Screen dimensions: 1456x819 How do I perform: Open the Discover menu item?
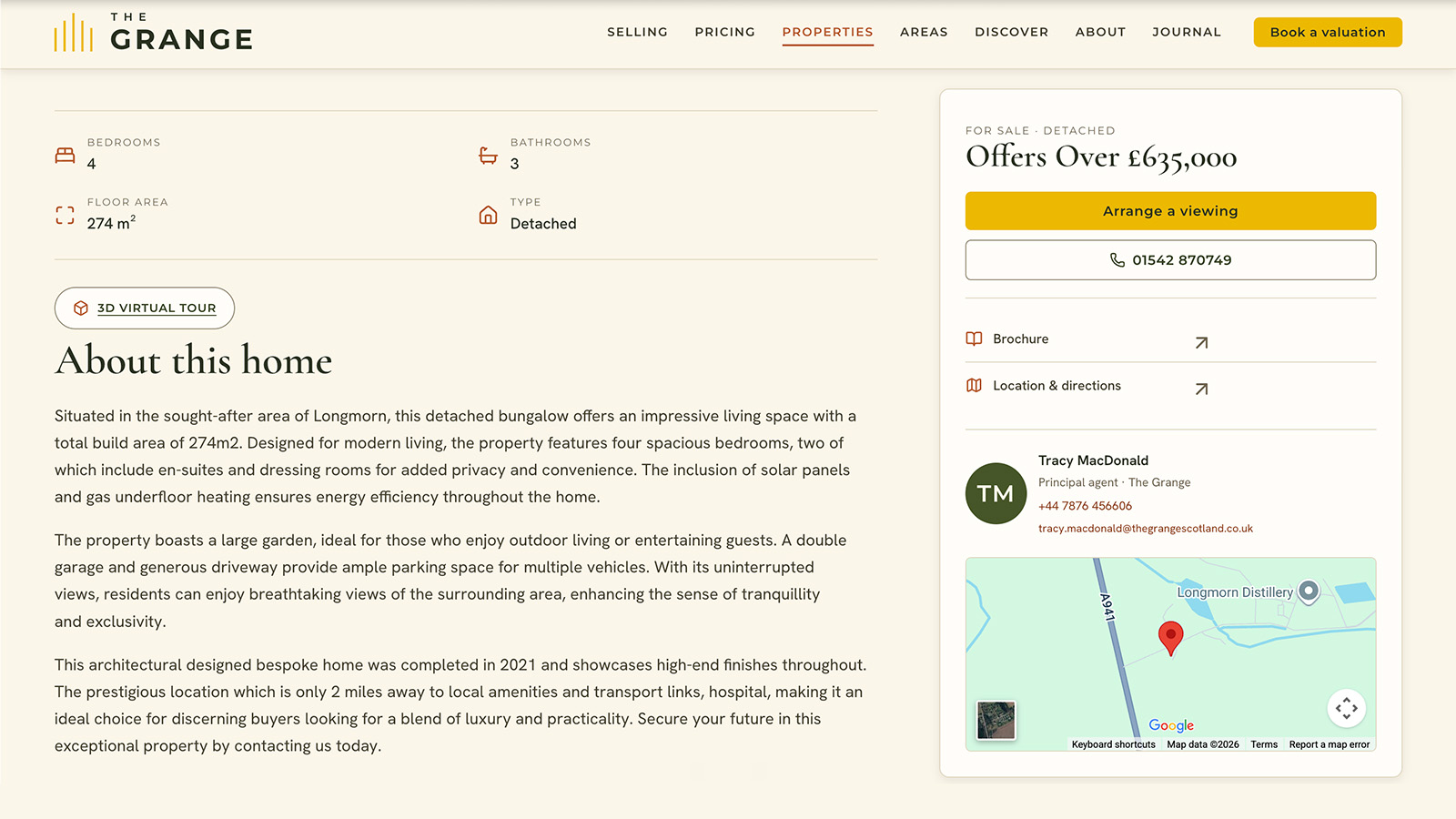(1012, 32)
